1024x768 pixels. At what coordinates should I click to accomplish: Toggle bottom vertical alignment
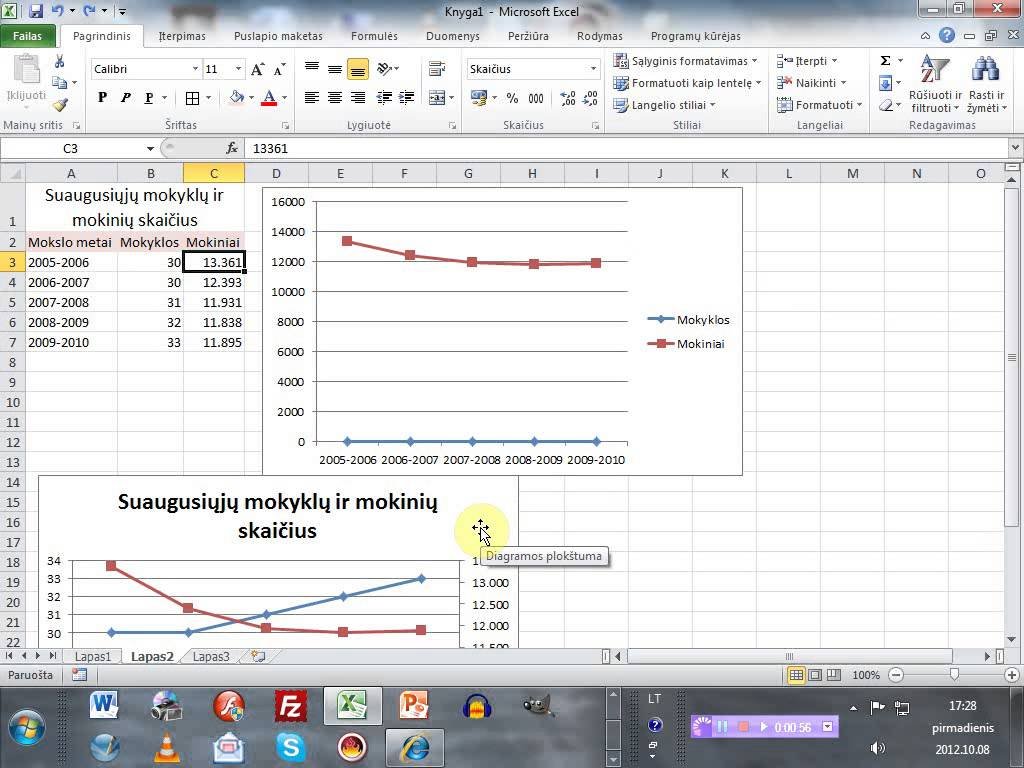coord(358,69)
